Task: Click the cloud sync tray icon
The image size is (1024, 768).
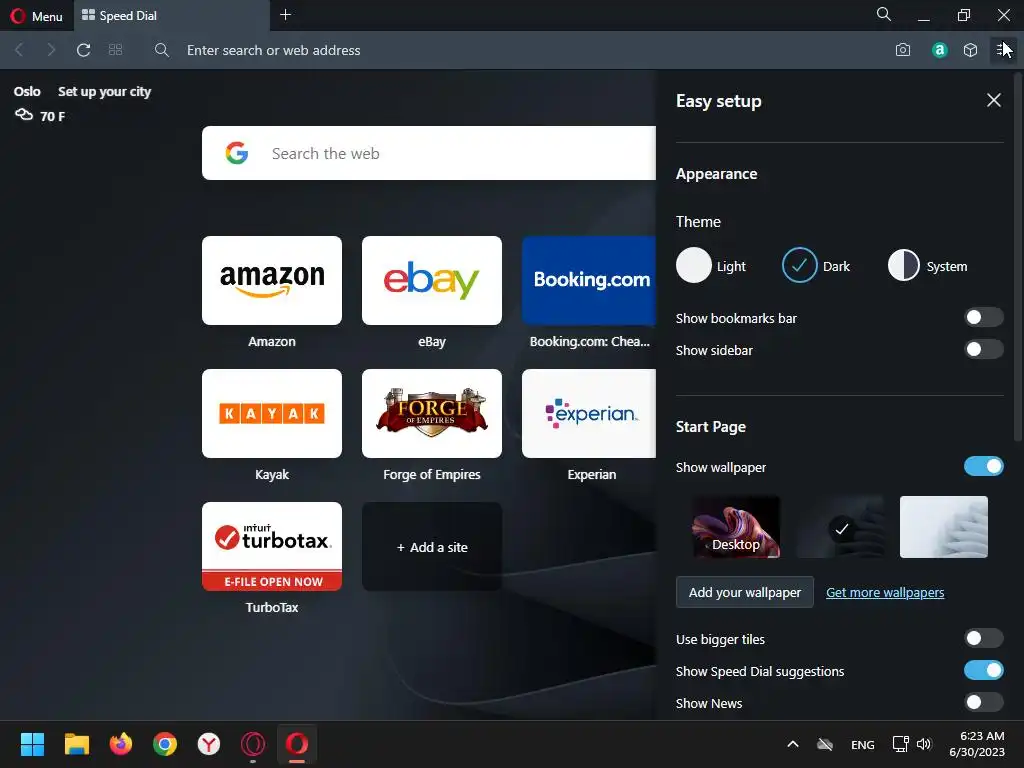Action: 825,744
